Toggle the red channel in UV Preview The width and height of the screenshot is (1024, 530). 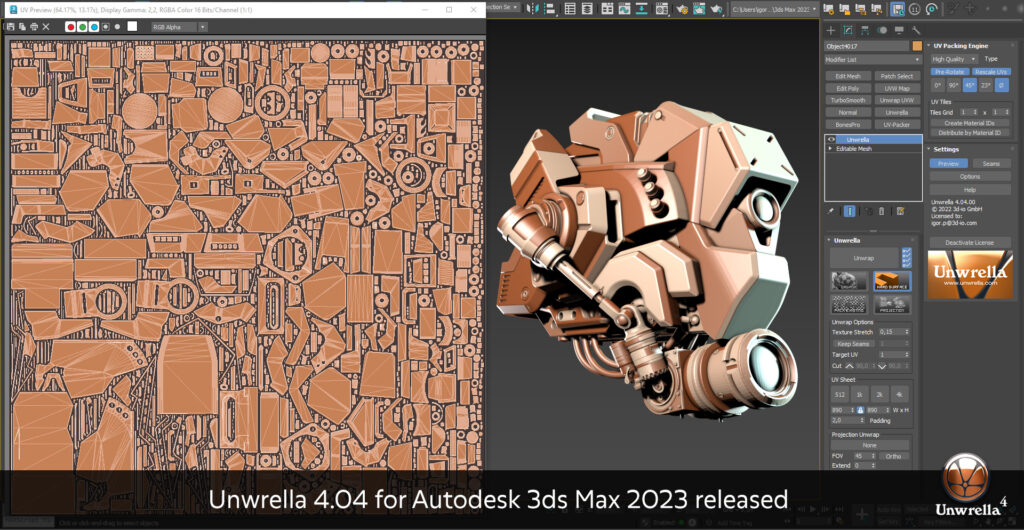(71, 27)
